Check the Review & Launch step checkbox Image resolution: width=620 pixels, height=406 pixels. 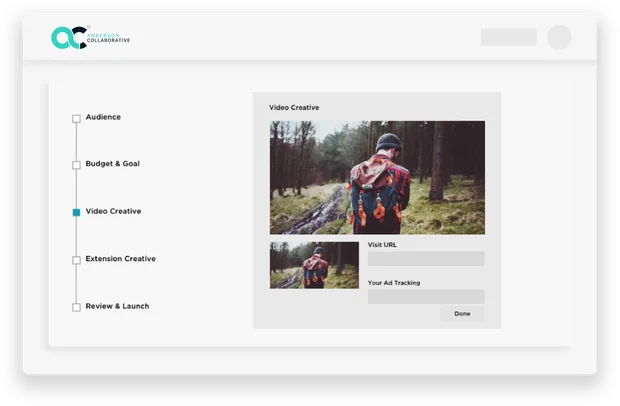76,307
